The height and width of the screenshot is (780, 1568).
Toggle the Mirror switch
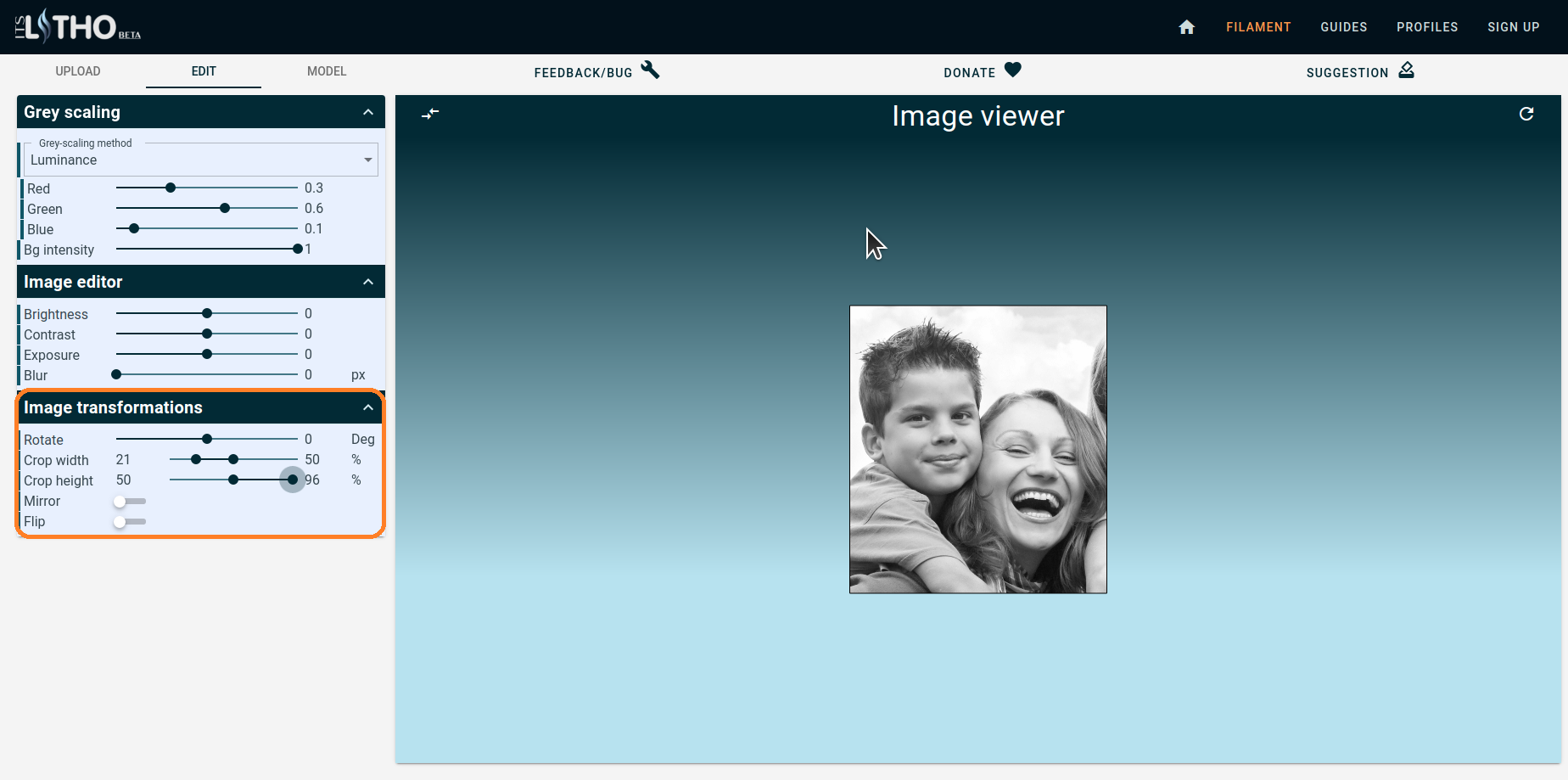click(130, 502)
